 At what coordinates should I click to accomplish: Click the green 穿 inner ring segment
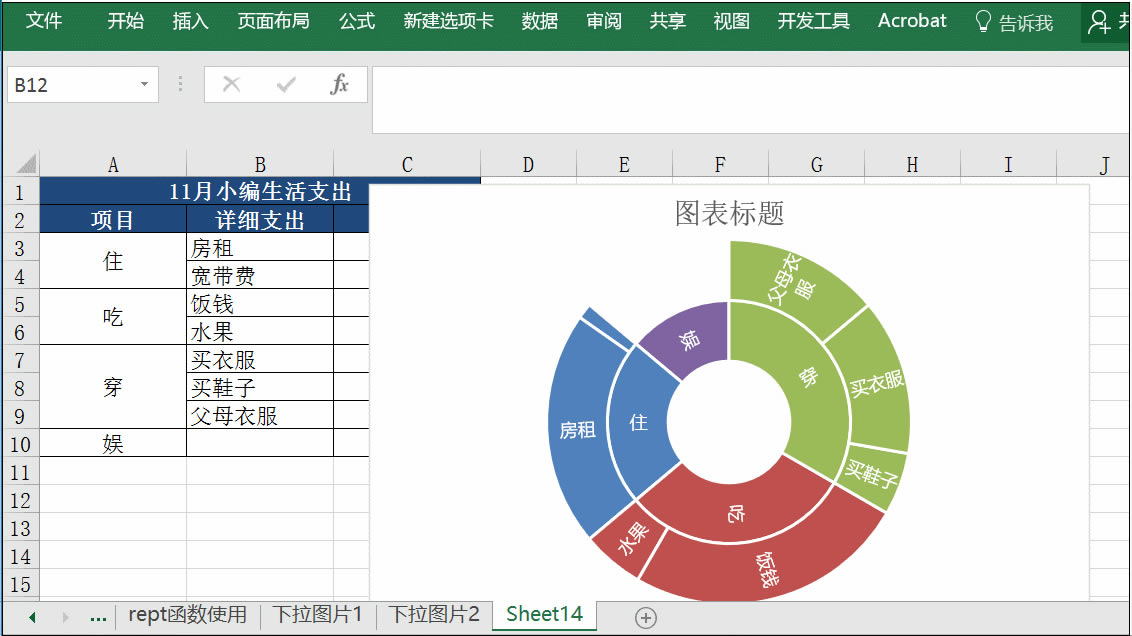[809, 379]
